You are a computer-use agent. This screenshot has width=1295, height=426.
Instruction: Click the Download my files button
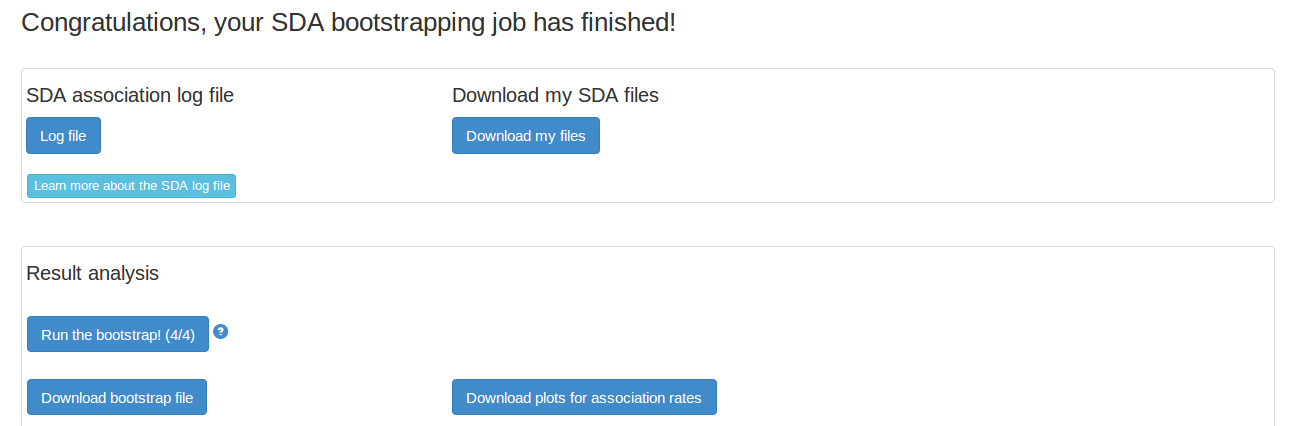[x=526, y=136]
